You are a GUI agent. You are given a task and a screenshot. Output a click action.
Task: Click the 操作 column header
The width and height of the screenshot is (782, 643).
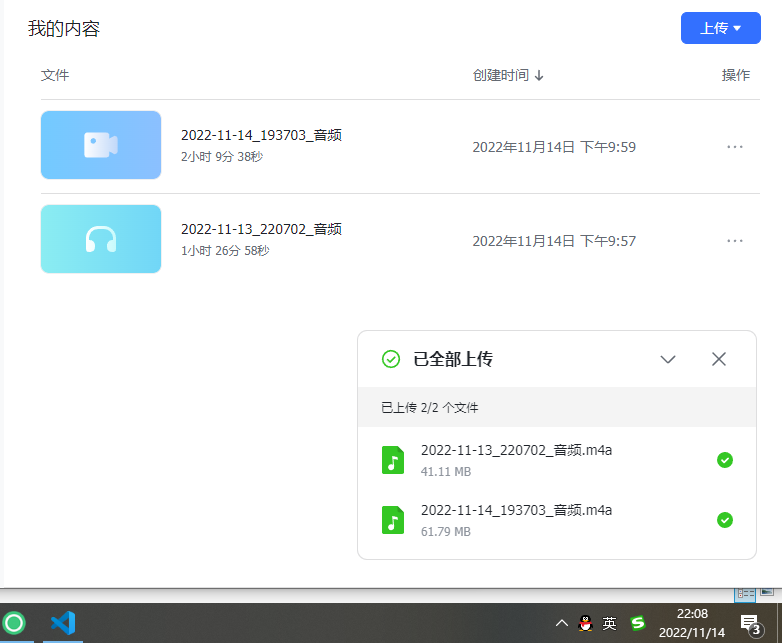pos(736,75)
